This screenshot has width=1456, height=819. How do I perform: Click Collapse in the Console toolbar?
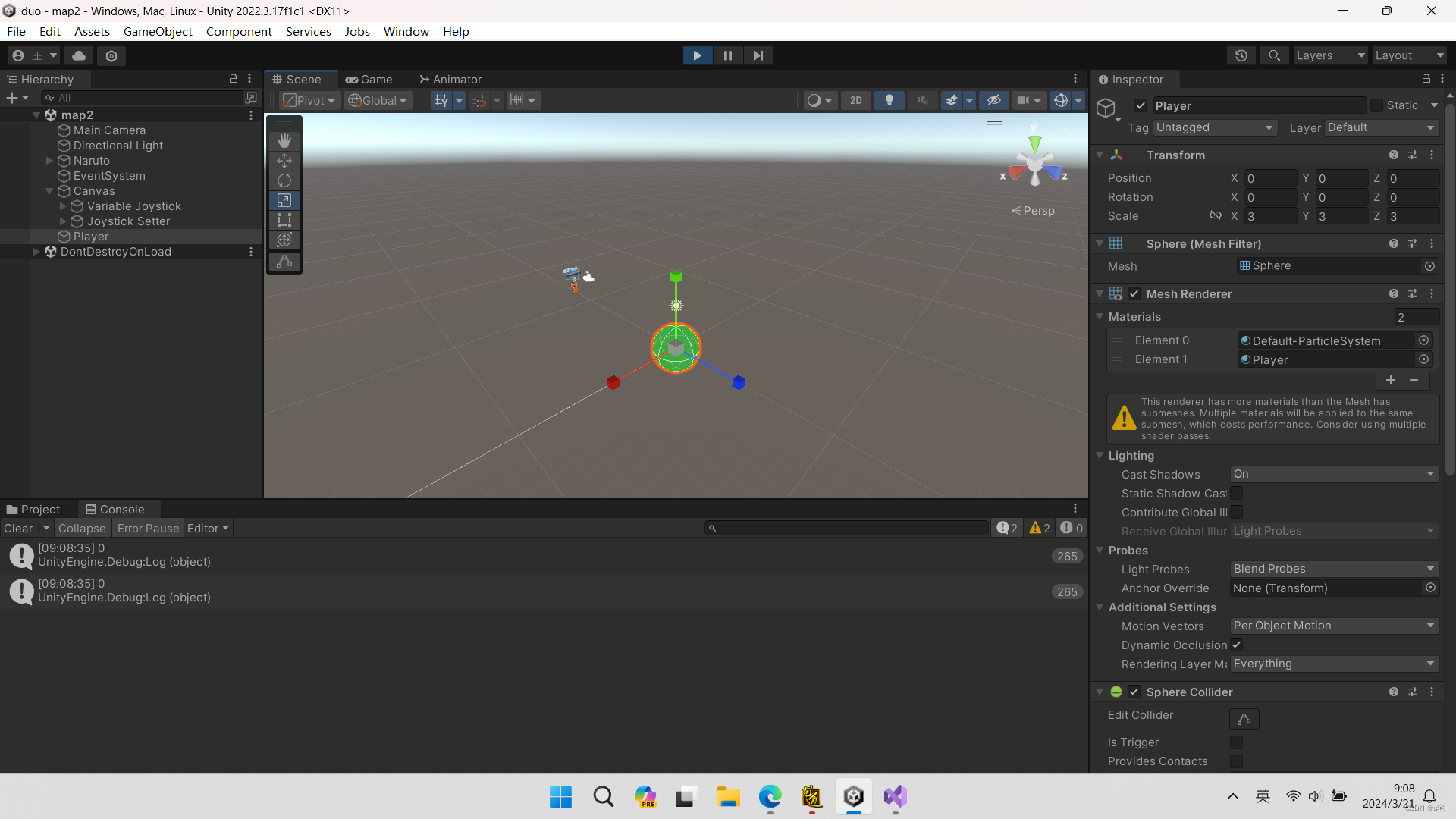tap(82, 528)
